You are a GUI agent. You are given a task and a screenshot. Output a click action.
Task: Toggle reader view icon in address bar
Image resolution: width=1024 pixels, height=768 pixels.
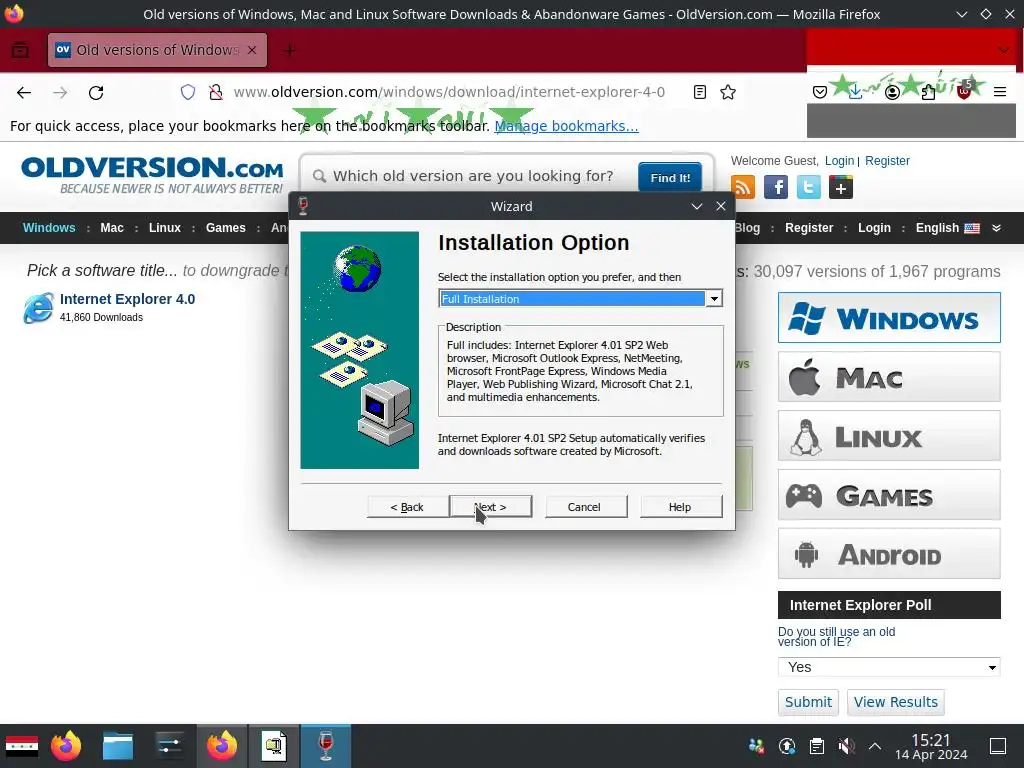tap(699, 92)
